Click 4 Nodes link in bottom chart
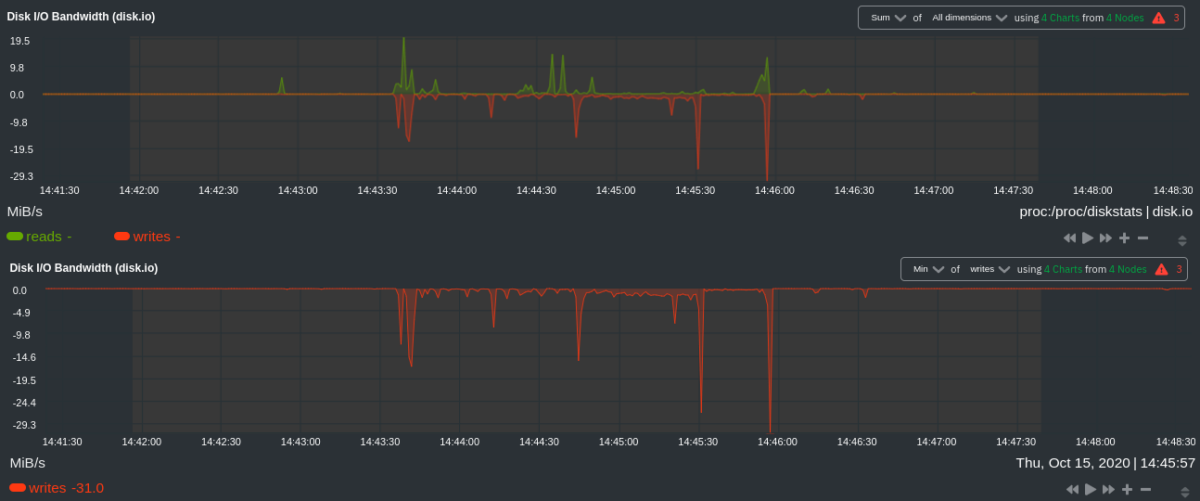The width and height of the screenshot is (1200, 501). pos(1125,269)
